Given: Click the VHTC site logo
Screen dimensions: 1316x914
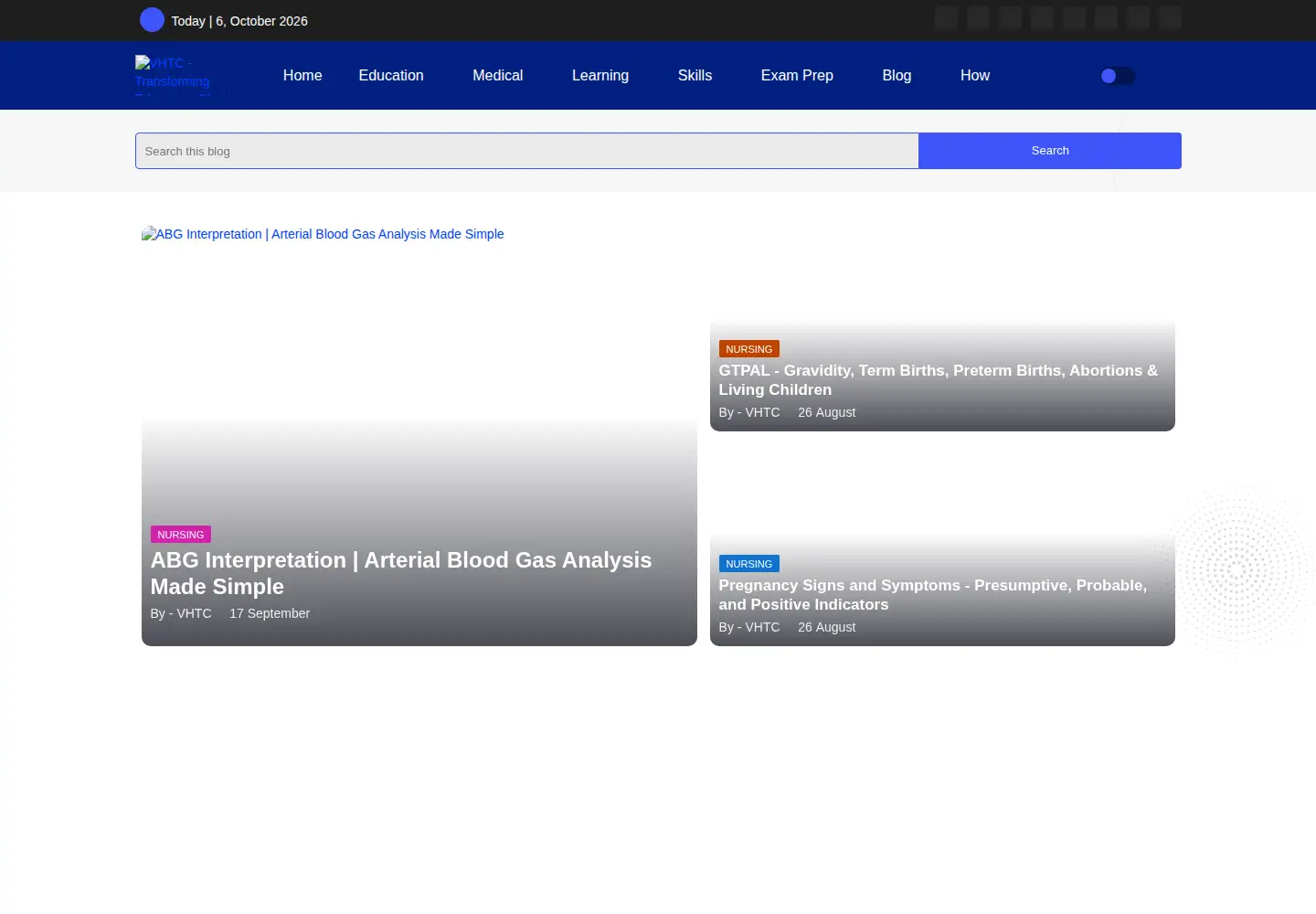Looking at the screenshot, I should [x=182, y=74].
